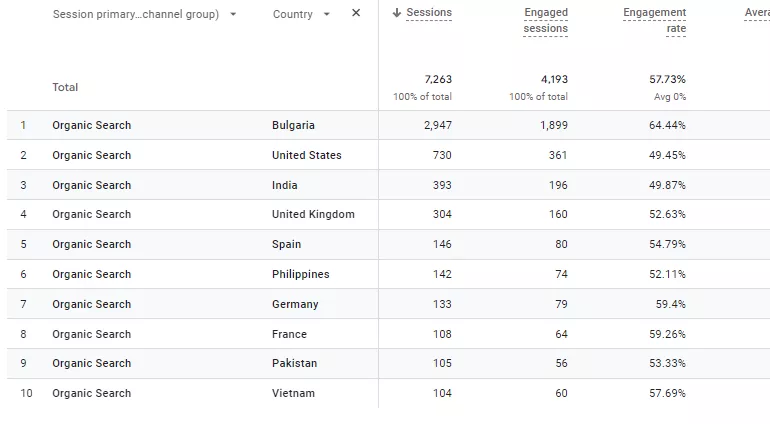The height and width of the screenshot is (424, 770).
Task: Open the Session primary channel group dropdown
Action: pos(233,14)
